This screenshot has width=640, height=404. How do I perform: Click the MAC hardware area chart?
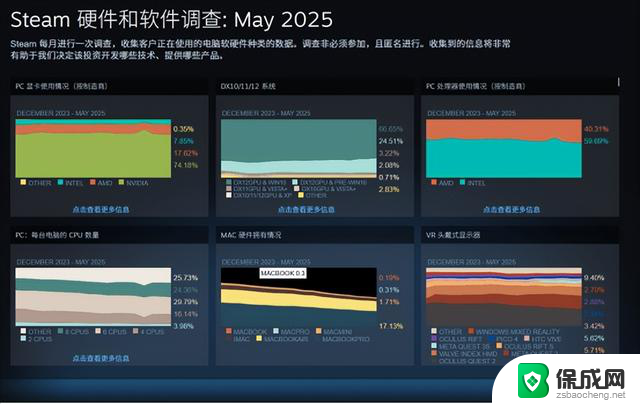click(x=298, y=297)
